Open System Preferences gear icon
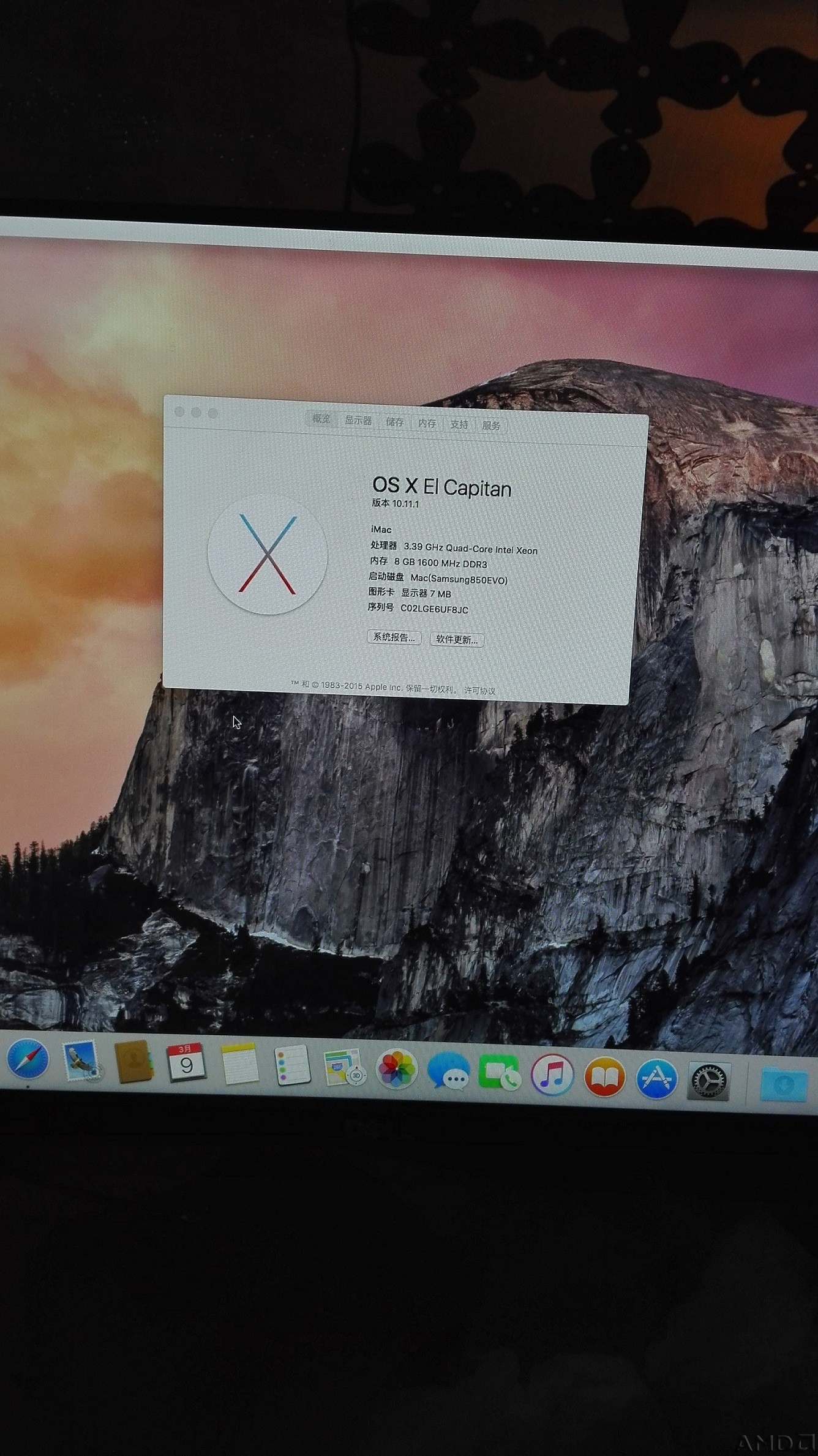The image size is (818, 1456). [x=709, y=1081]
